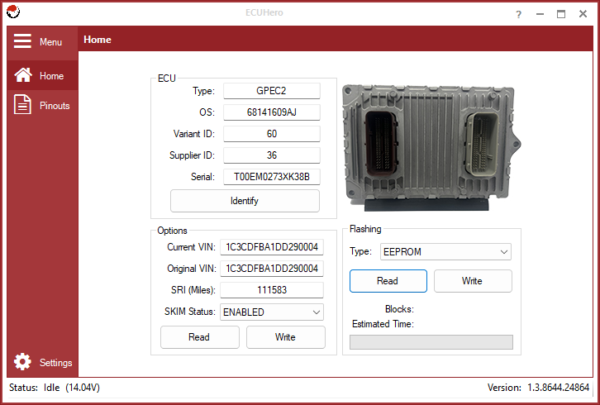Maximize the ECUHero window
600x405 pixels.
click(561, 14)
